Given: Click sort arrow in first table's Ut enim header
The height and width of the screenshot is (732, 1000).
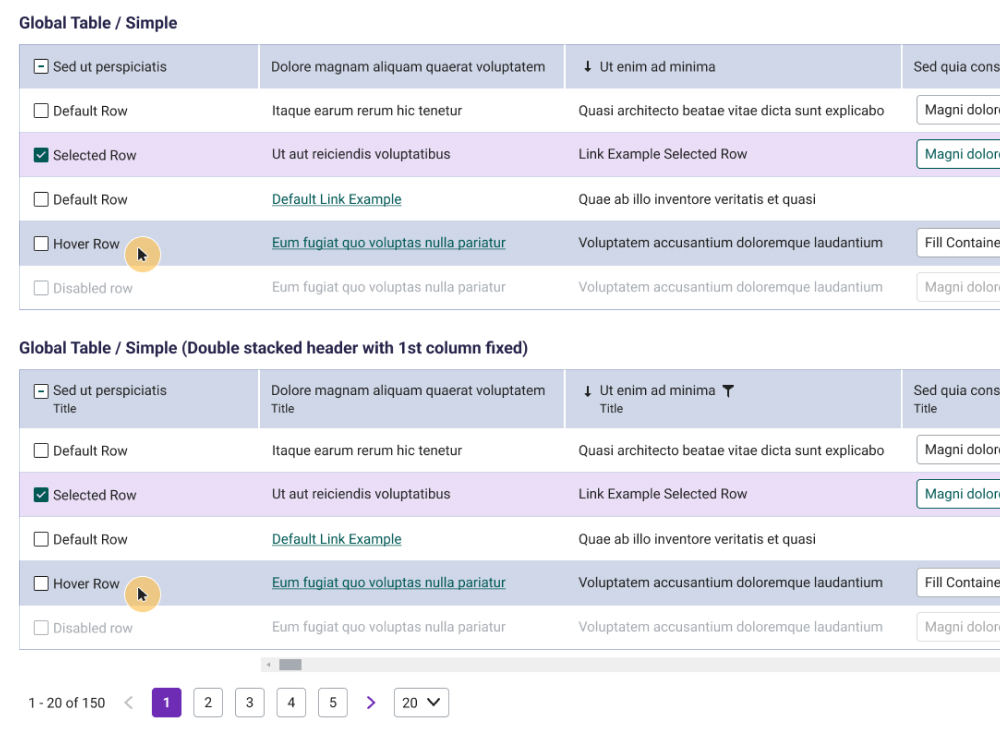Looking at the screenshot, I should pos(587,67).
